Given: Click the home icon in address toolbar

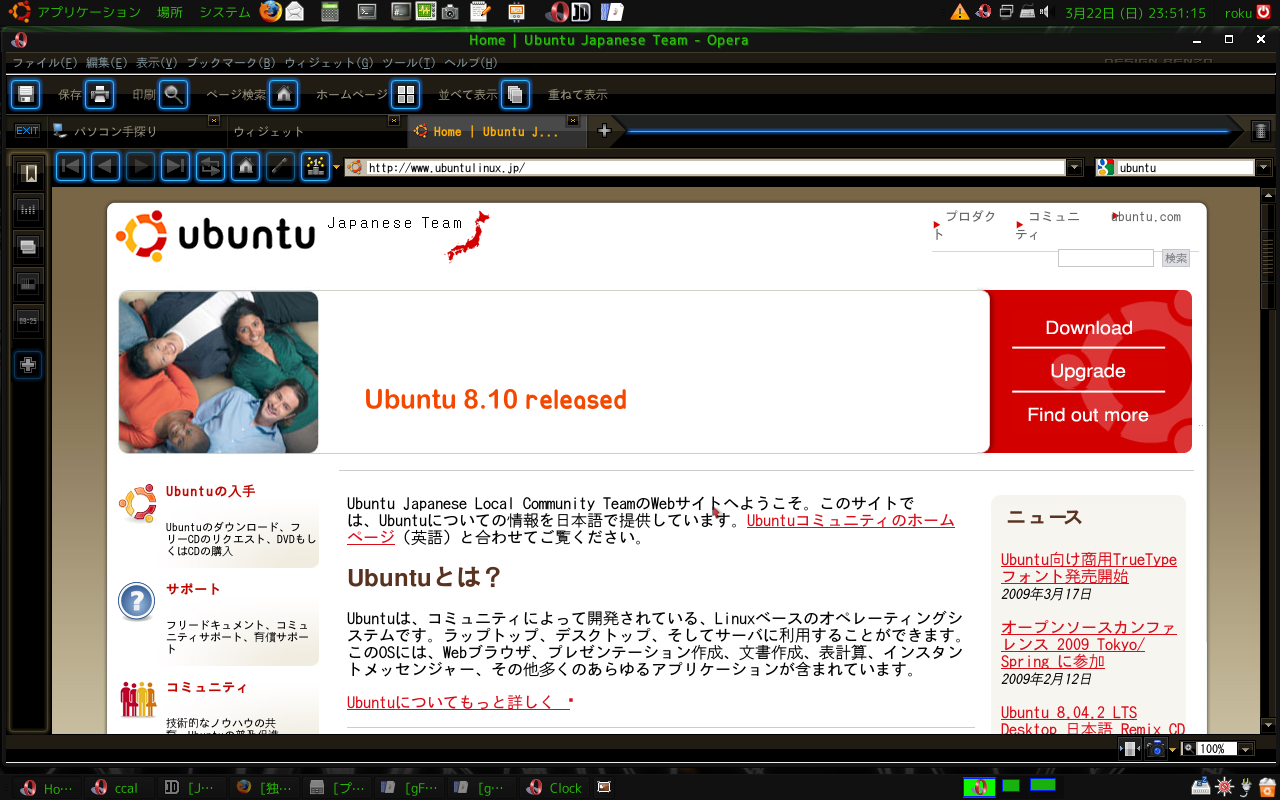Looking at the screenshot, I should pyautogui.click(x=246, y=166).
